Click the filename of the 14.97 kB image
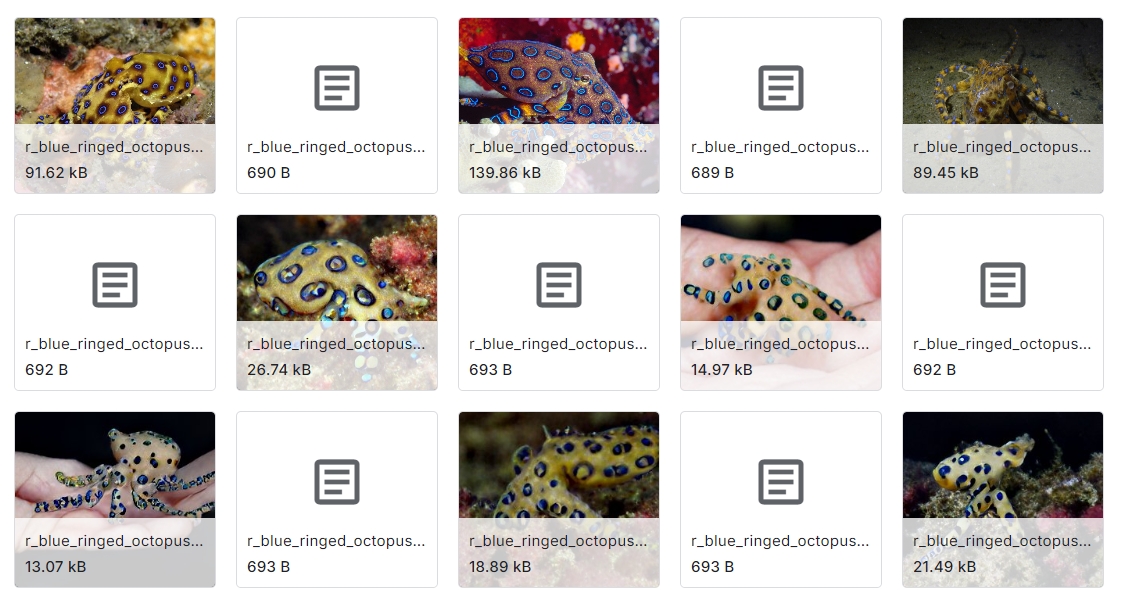Viewport: 1121px width, 590px height. pos(780,344)
